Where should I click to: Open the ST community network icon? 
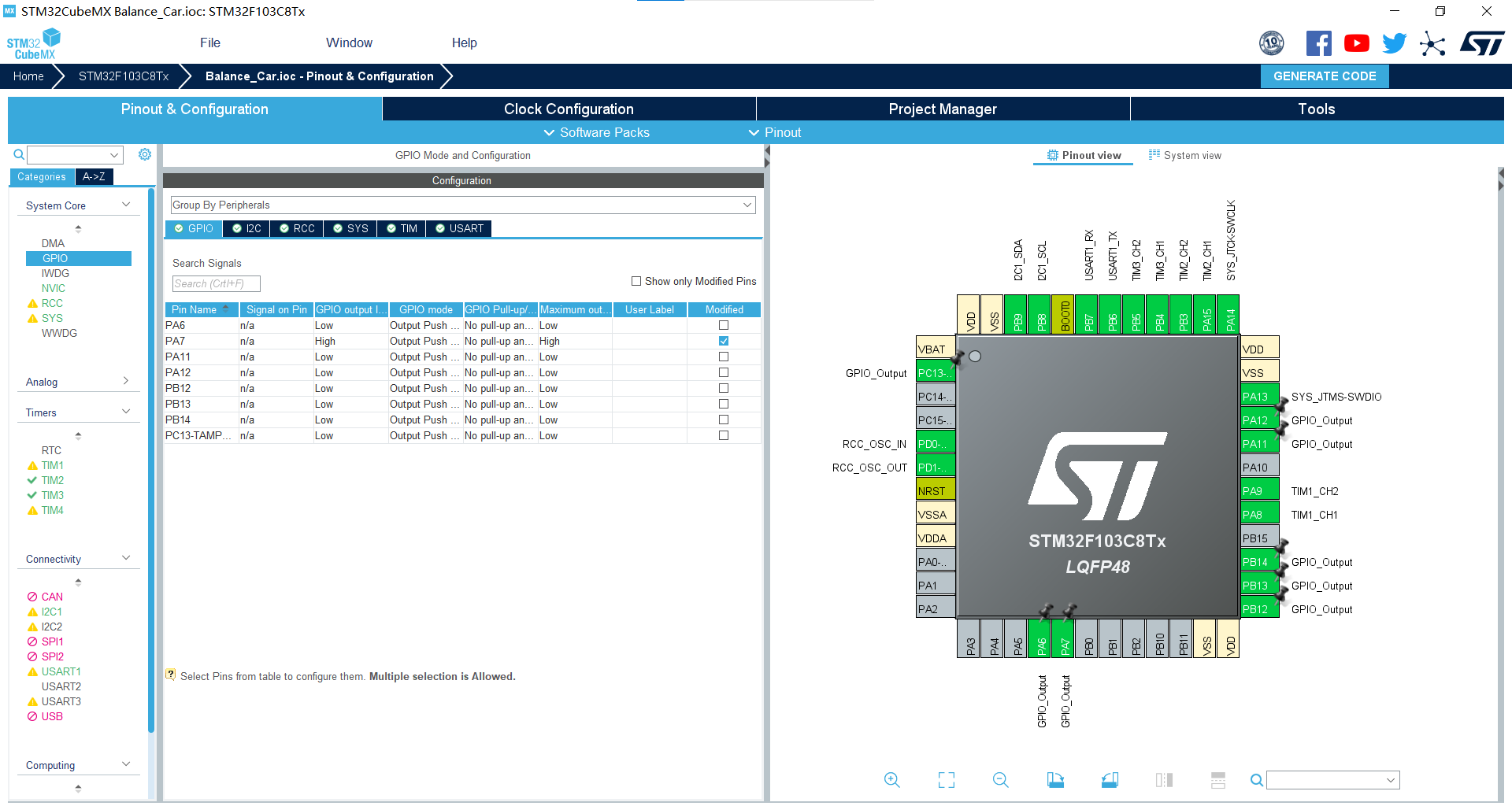pyautogui.click(x=1432, y=44)
